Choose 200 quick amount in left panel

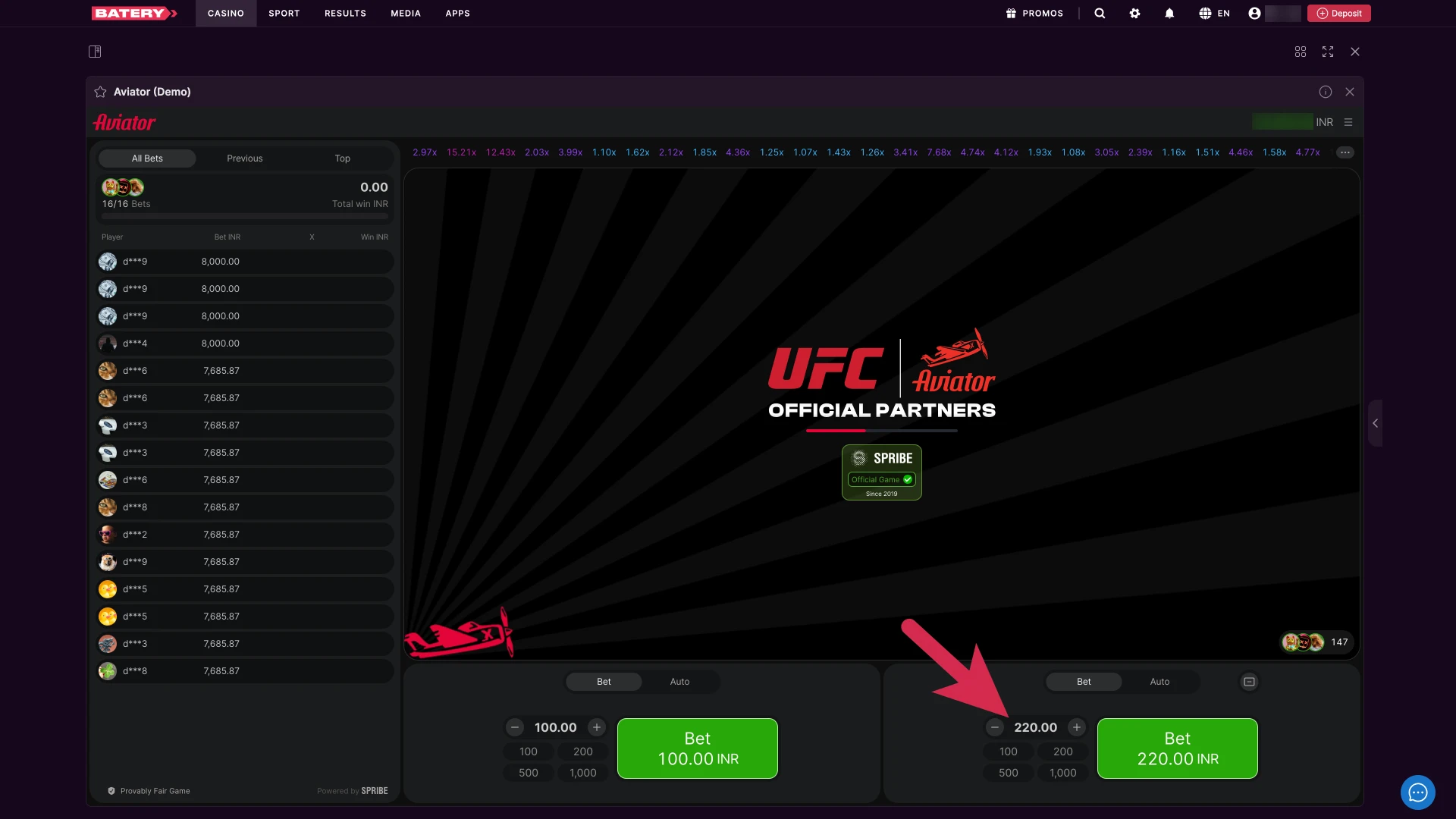pyautogui.click(x=583, y=752)
